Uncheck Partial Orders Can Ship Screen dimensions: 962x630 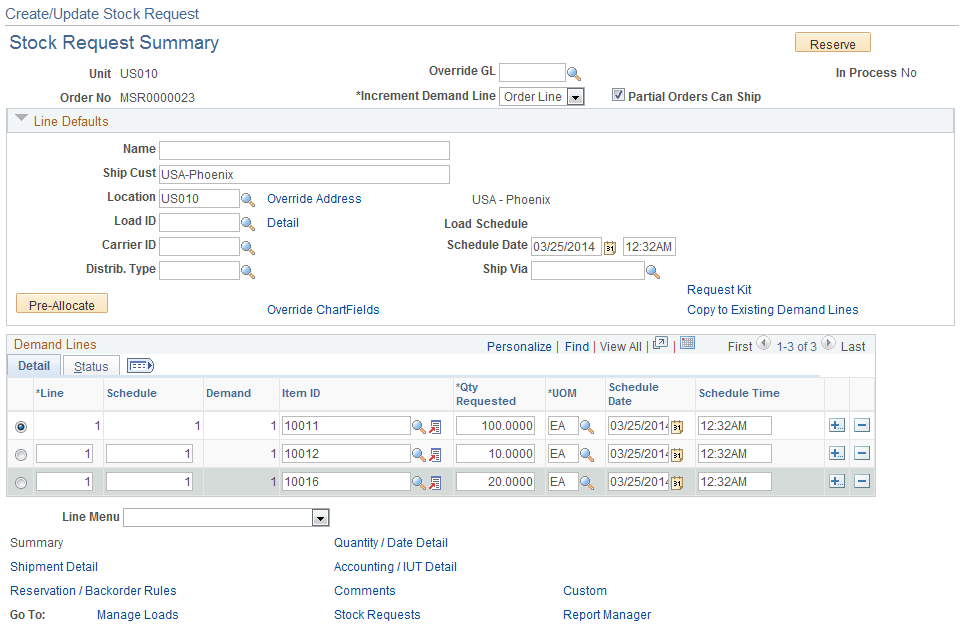tap(618, 96)
